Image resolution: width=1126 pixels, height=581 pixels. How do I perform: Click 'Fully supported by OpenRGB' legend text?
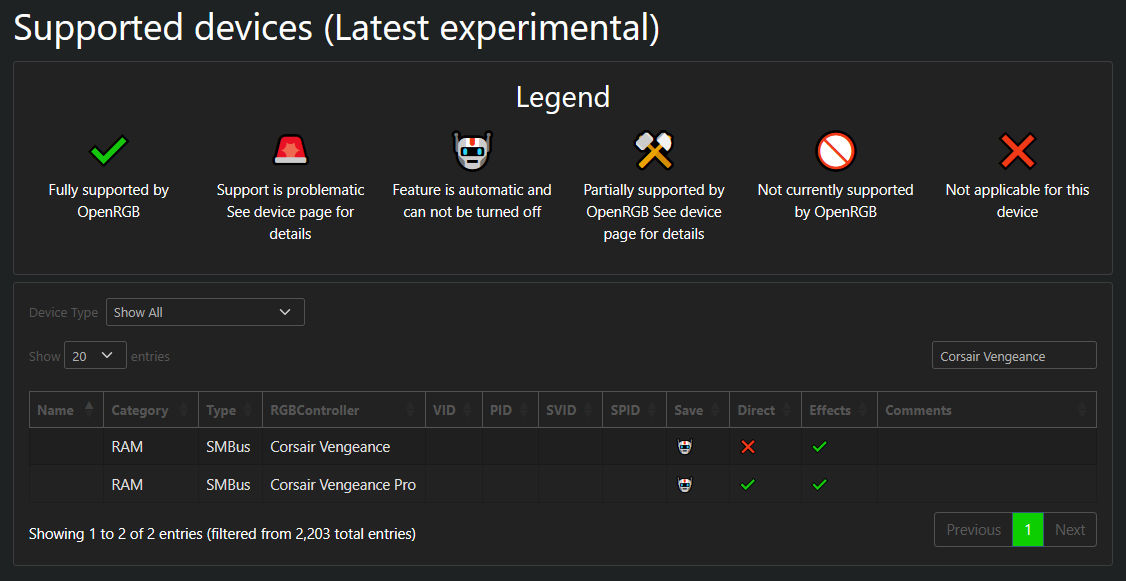108,201
